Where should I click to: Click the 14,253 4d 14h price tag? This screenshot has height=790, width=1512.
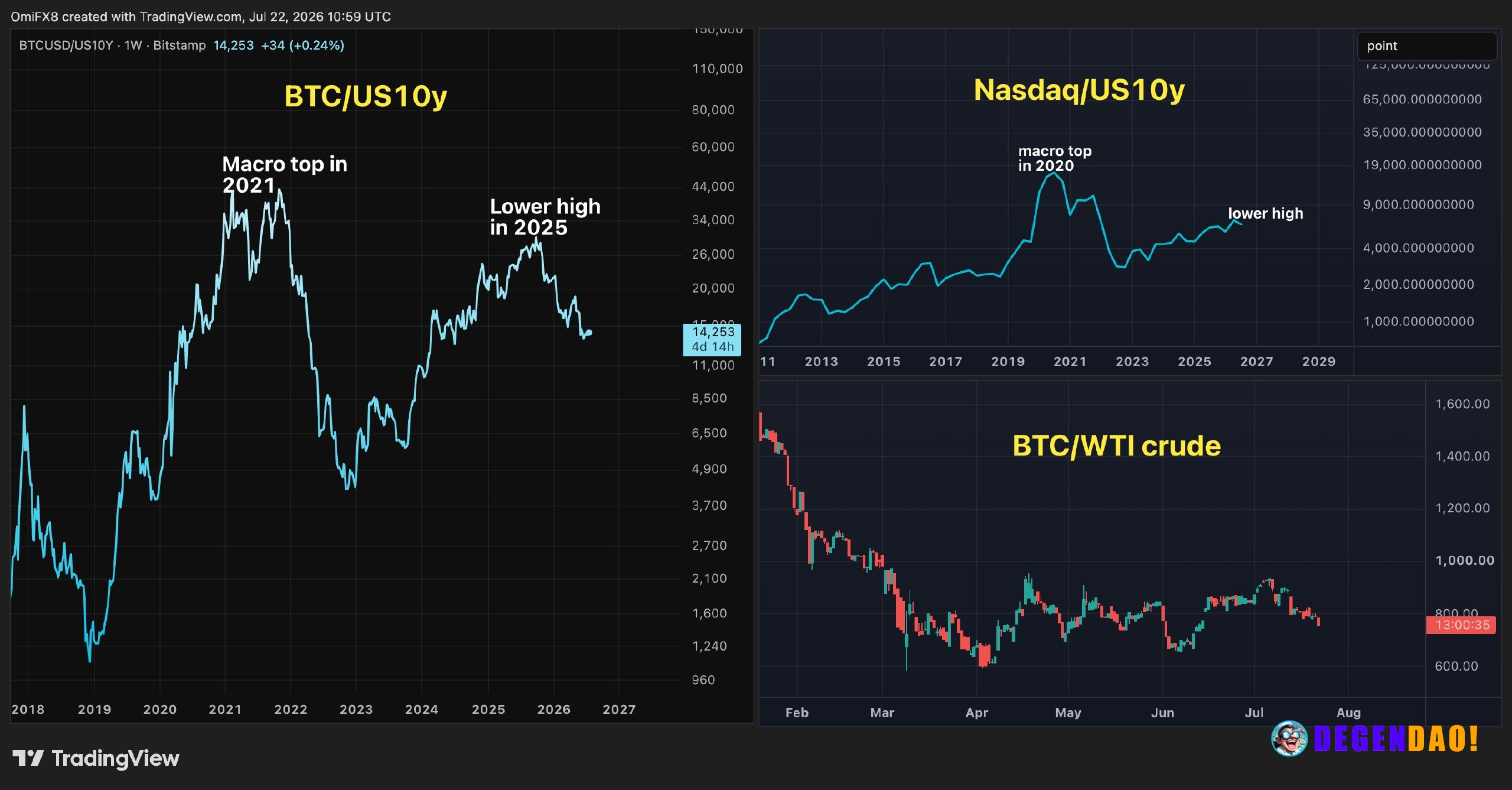point(712,340)
